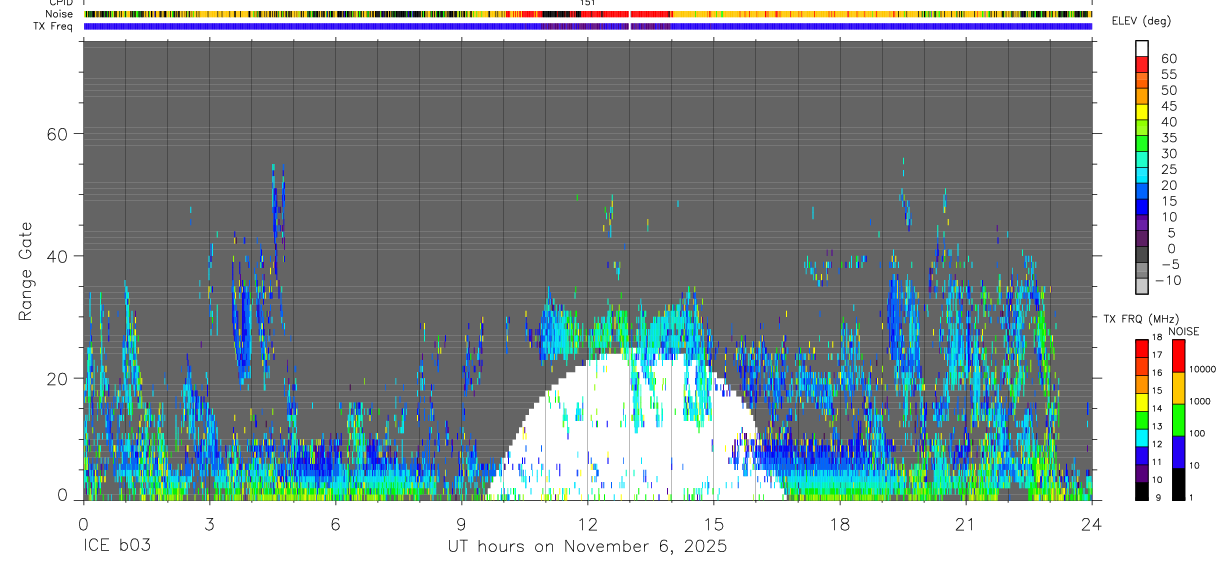Click the x-axis tick label '24'

(x=1092, y=524)
